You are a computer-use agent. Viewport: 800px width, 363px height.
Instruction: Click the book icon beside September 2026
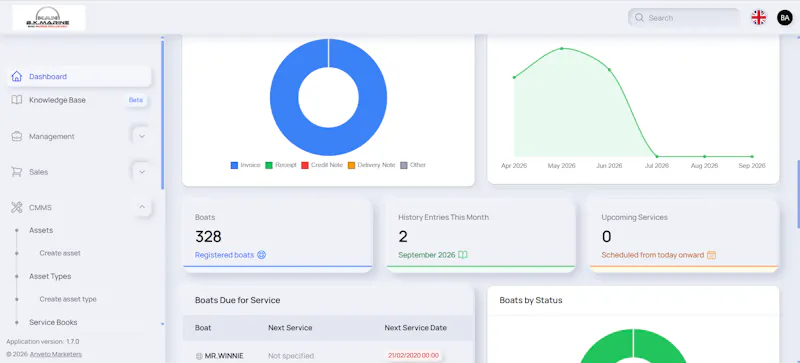pyautogui.click(x=463, y=255)
